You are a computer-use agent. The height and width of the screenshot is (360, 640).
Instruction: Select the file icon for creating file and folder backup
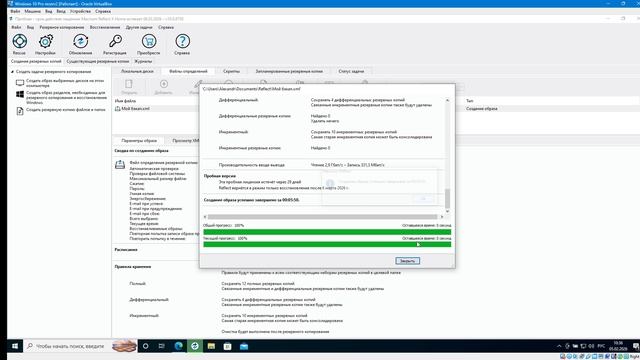pos(20,111)
